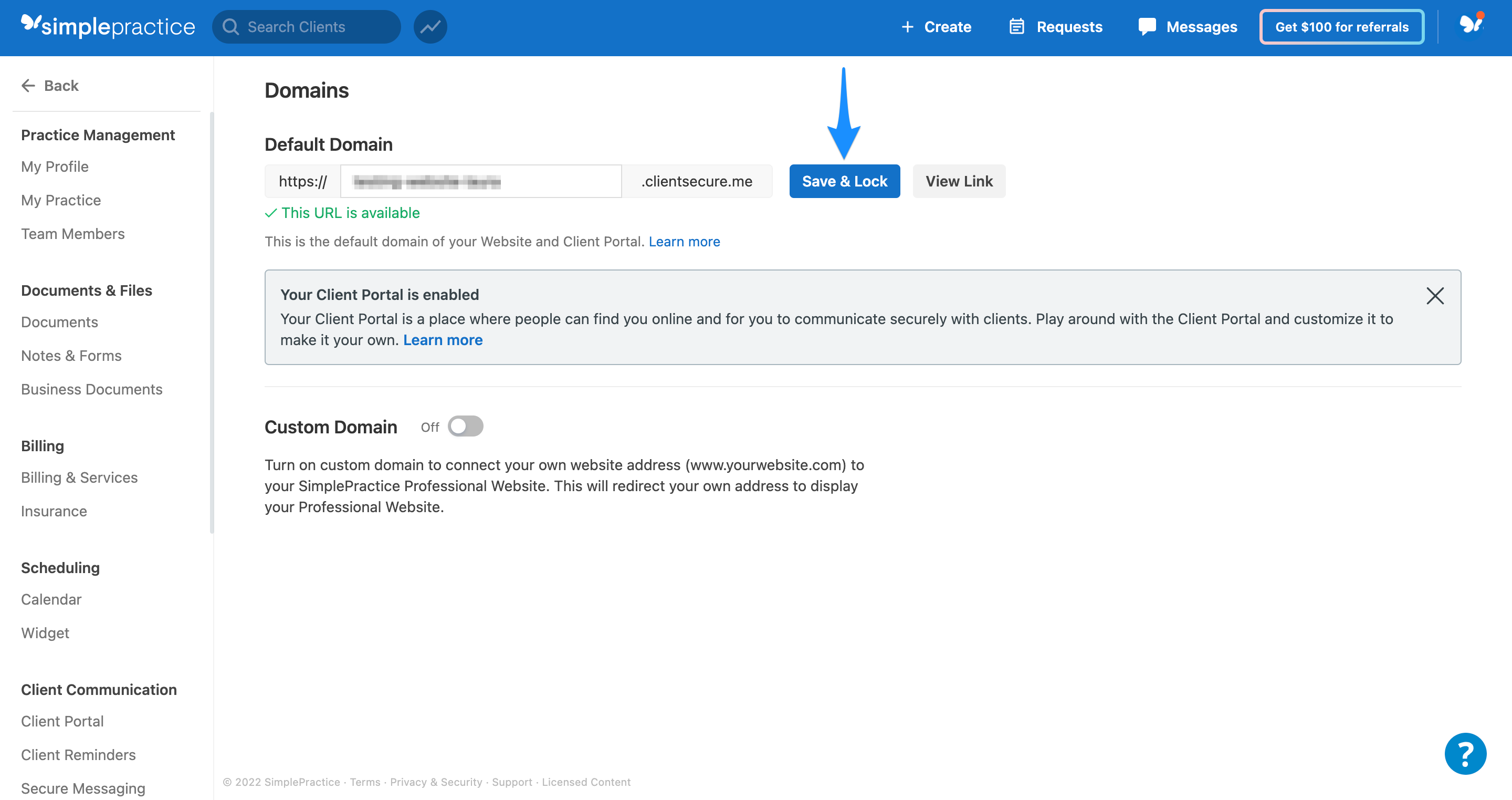Image resolution: width=1512 pixels, height=800 pixels.
Task: Open the analytics trend icon button
Action: (x=430, y=27)
